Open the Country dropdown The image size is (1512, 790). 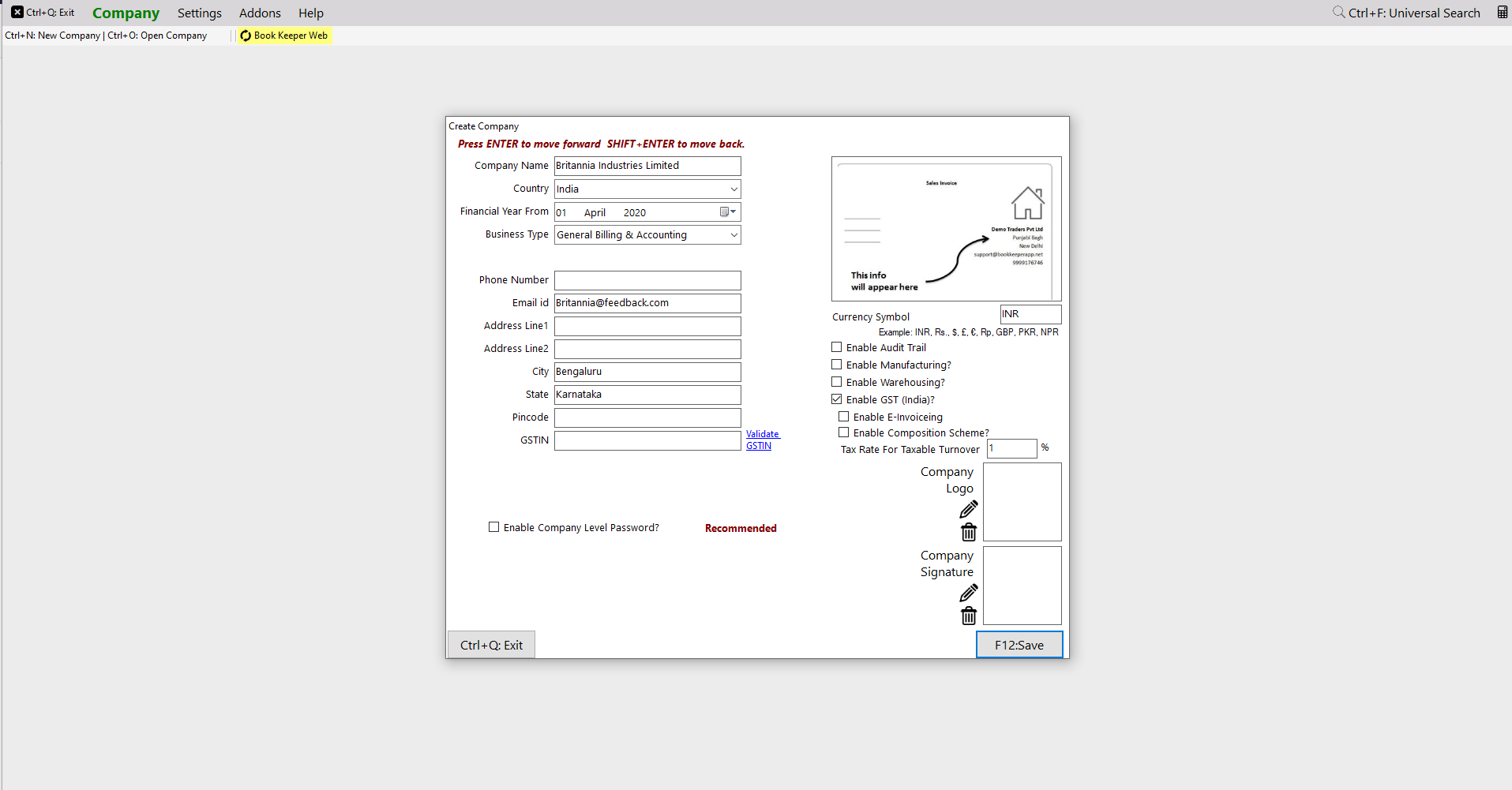pyautogui.click(x=733, y=189)
